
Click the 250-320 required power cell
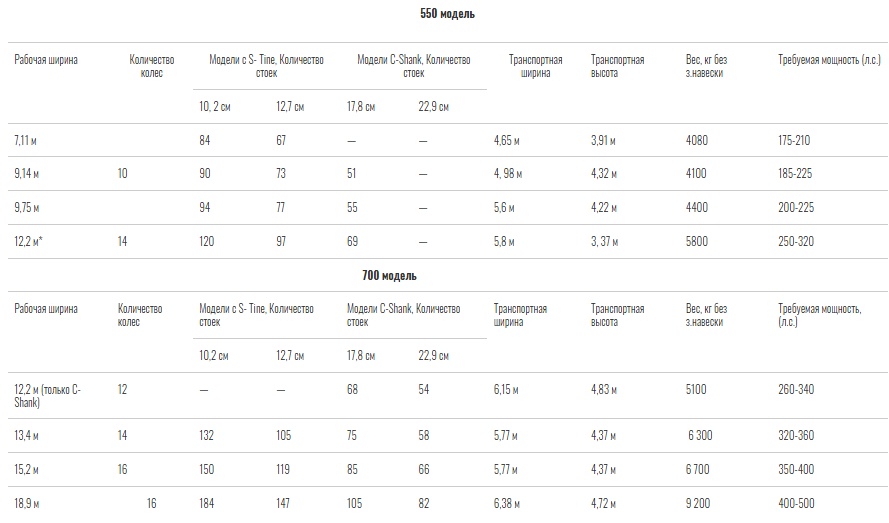795,241
